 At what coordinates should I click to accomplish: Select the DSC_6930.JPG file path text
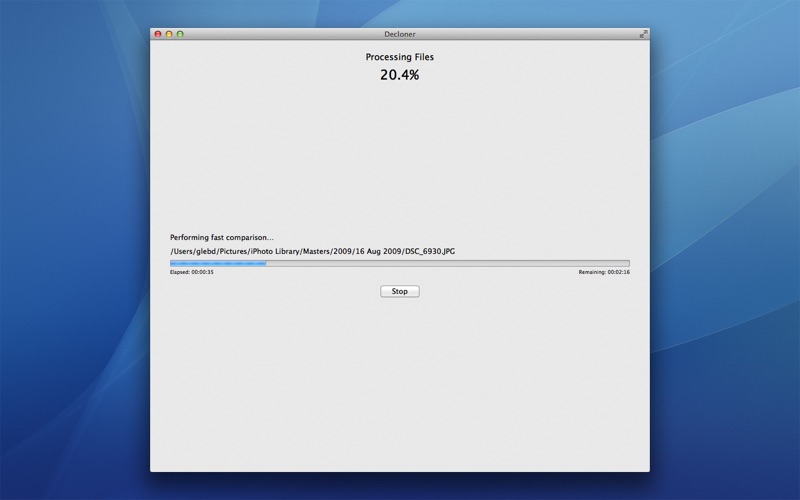point(312,251)
